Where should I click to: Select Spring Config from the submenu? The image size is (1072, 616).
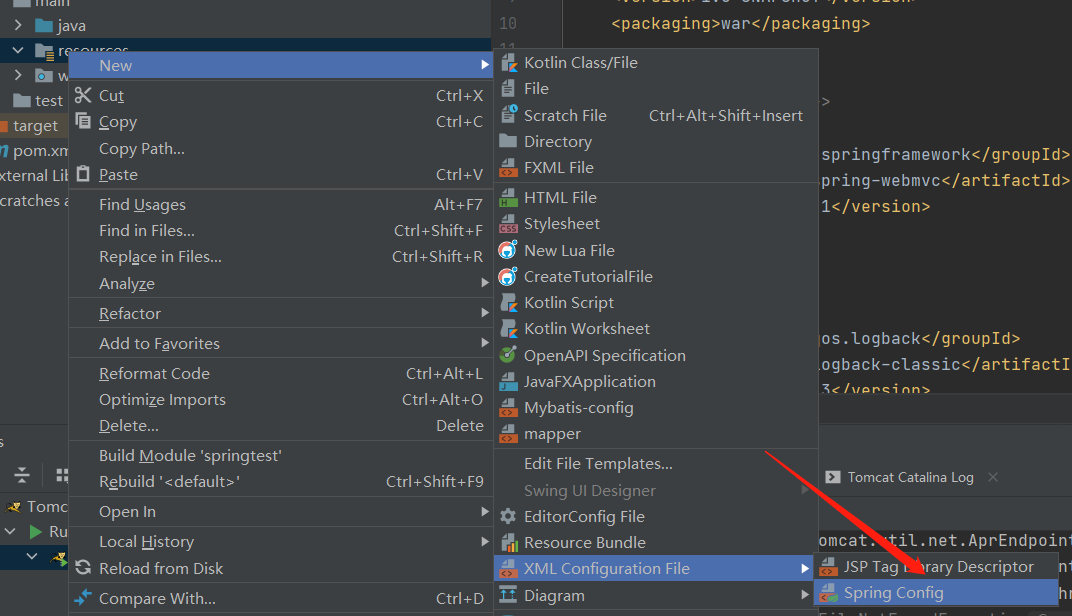pos(893,593)
